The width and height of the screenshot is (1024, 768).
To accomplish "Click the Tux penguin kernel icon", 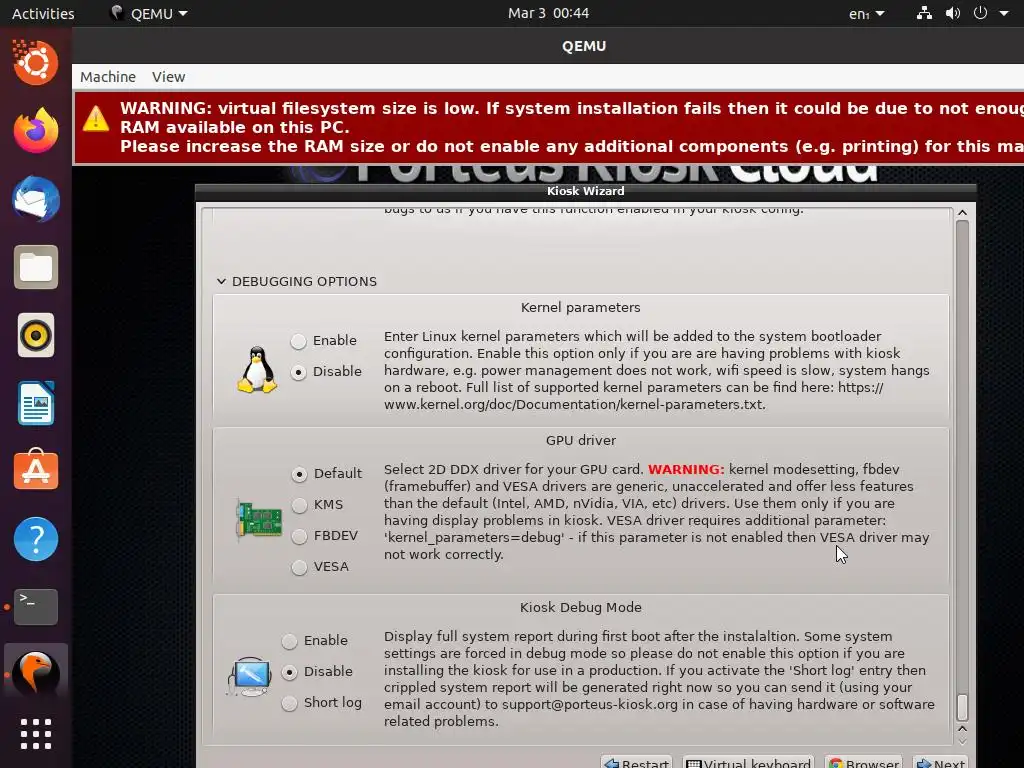I will click(x=257, y=370).
